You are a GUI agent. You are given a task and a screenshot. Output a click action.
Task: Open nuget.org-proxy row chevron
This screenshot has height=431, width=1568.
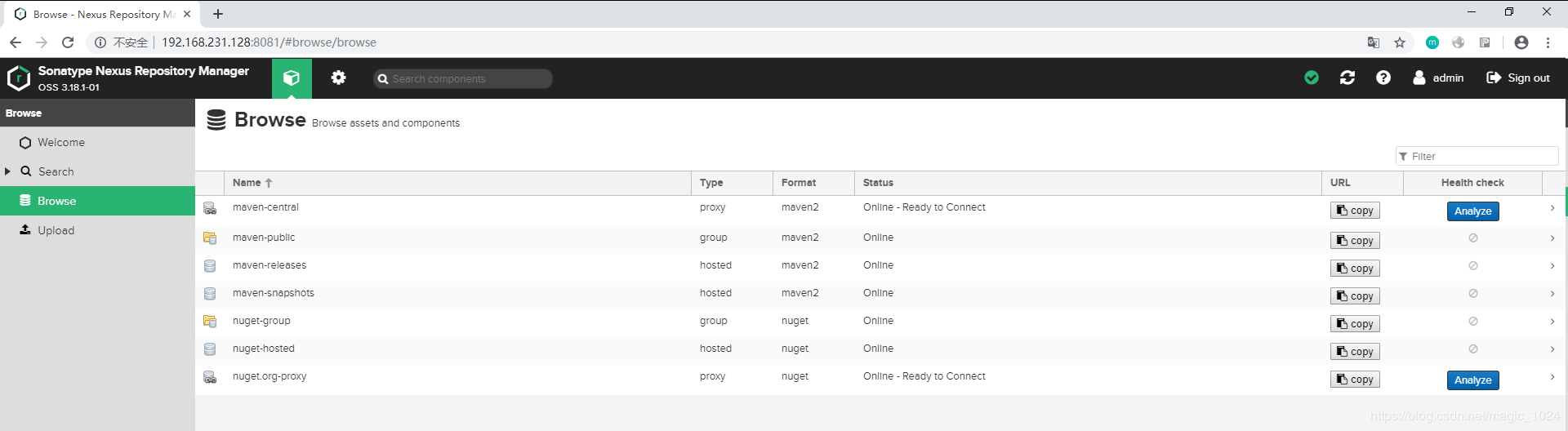pos(1552,377)
